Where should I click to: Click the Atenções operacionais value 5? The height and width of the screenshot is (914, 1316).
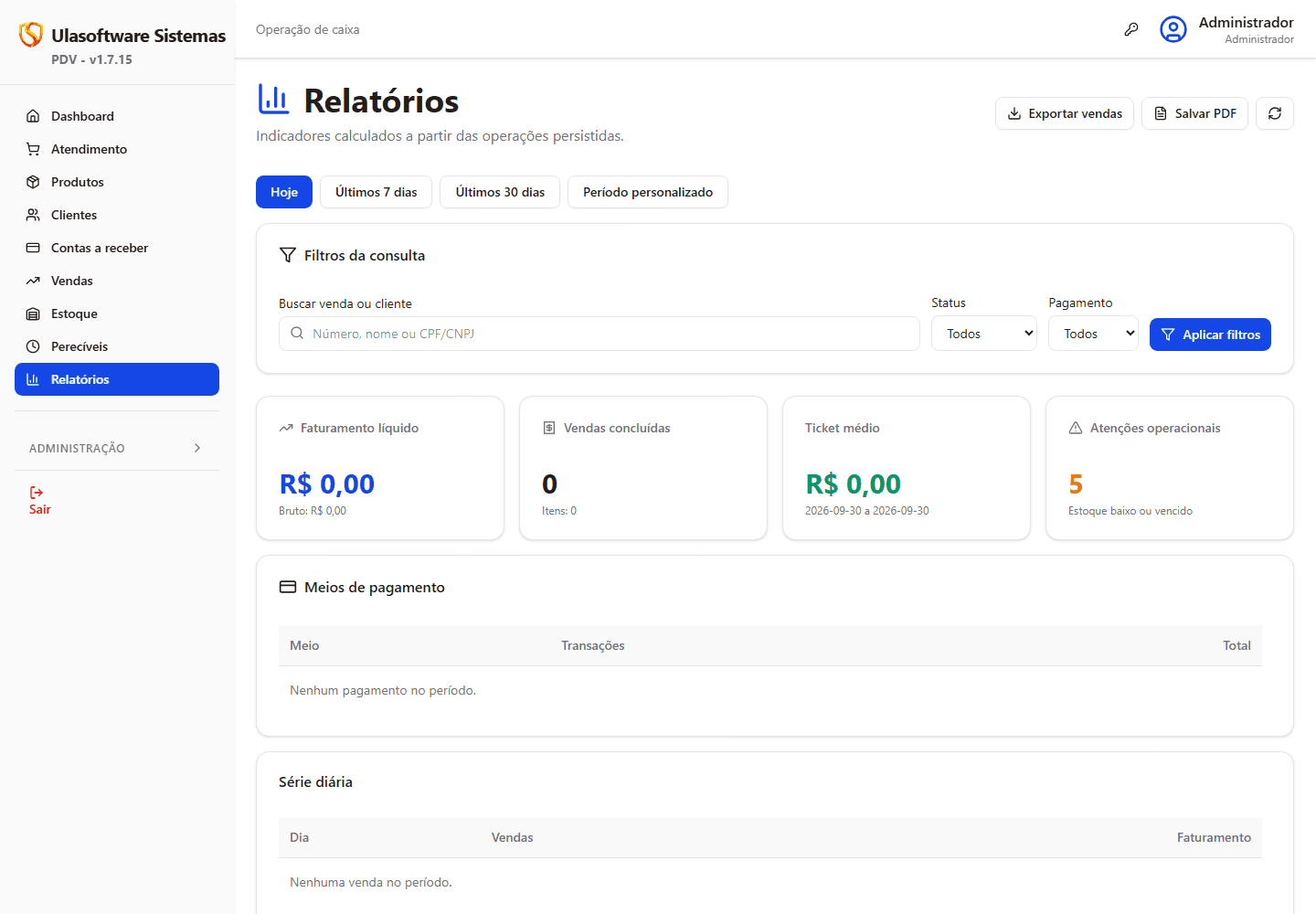[x=1076, y=484]
